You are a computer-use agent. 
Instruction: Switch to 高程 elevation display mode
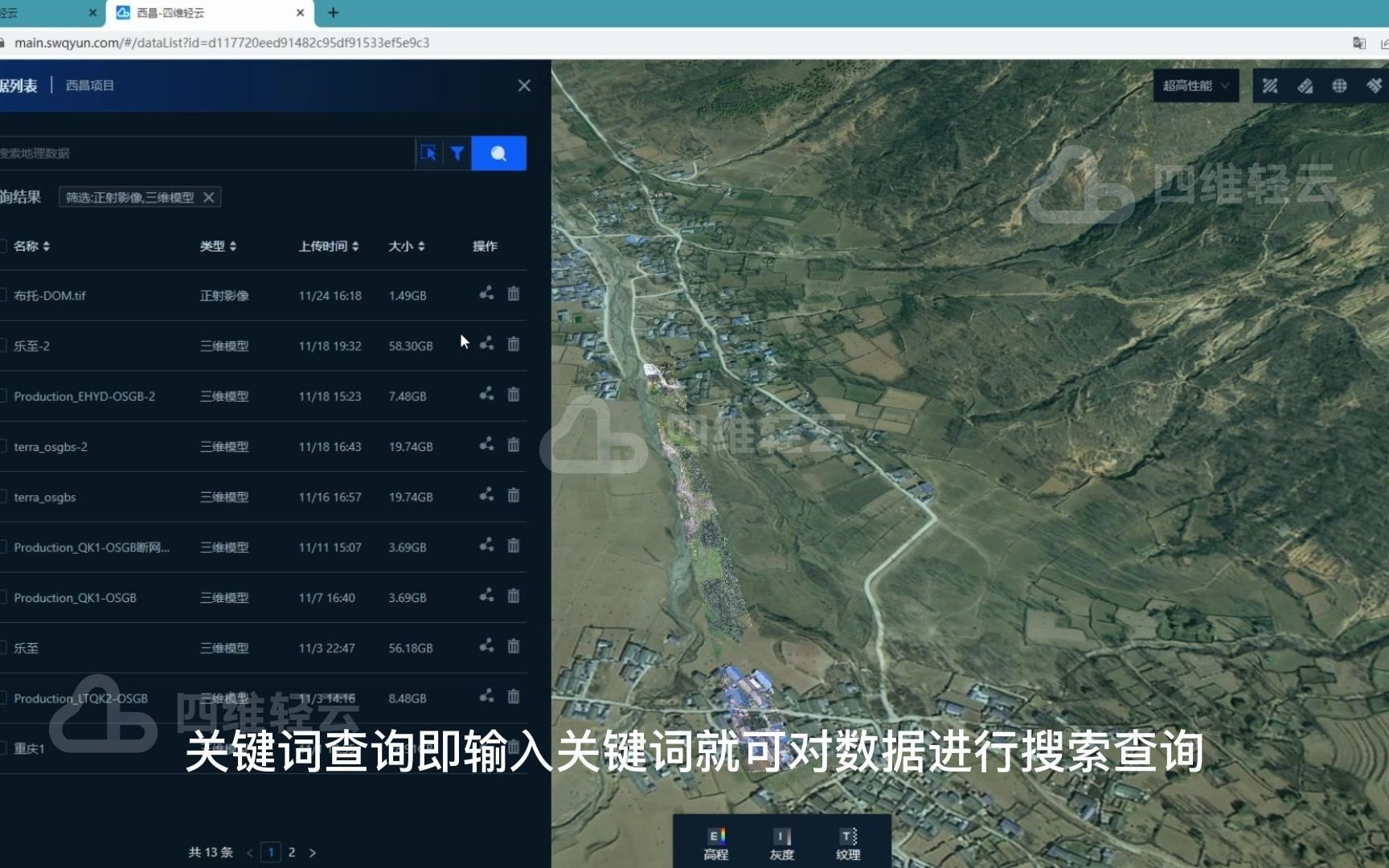[x=715, y=844]
